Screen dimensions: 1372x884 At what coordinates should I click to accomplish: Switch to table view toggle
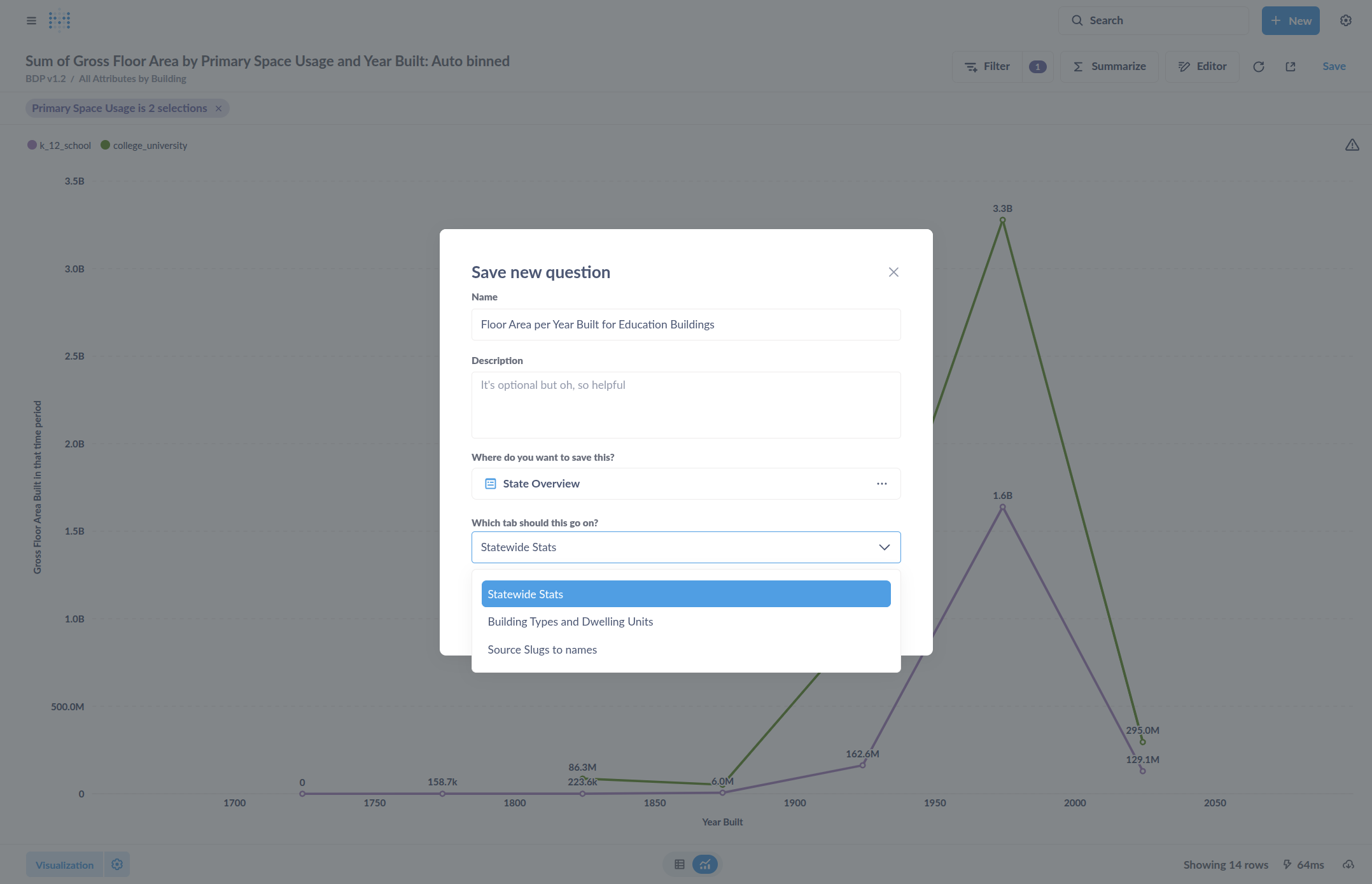[x=680, y=864]
